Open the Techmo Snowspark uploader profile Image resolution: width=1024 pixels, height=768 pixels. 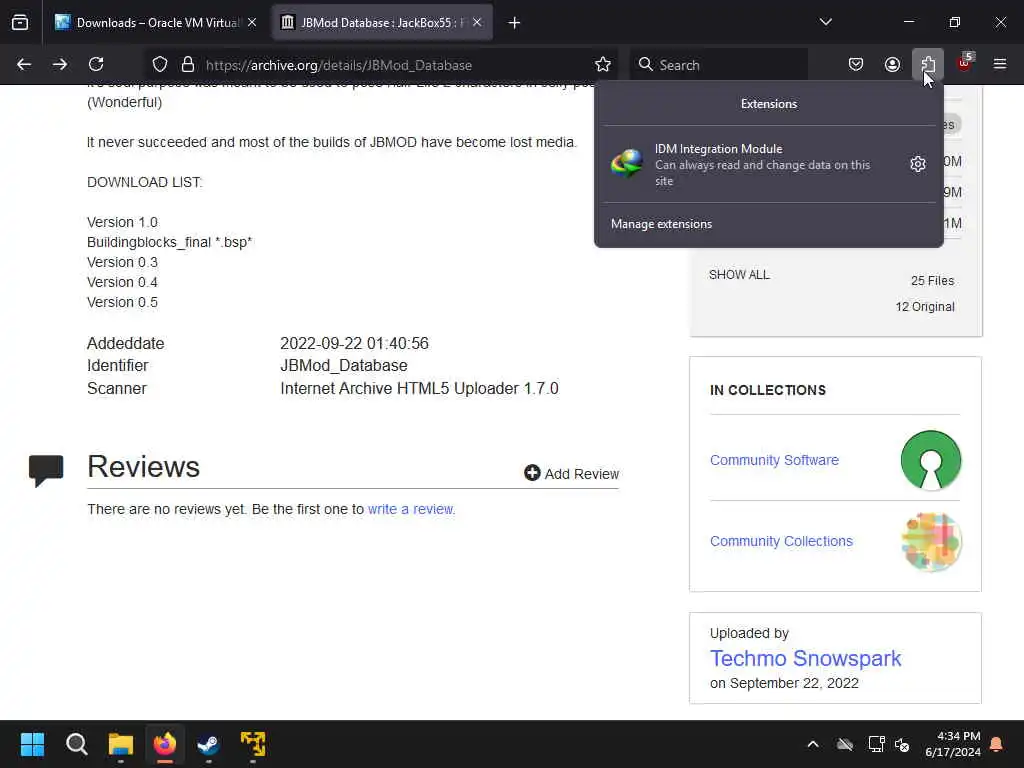(x=805, y=658)
